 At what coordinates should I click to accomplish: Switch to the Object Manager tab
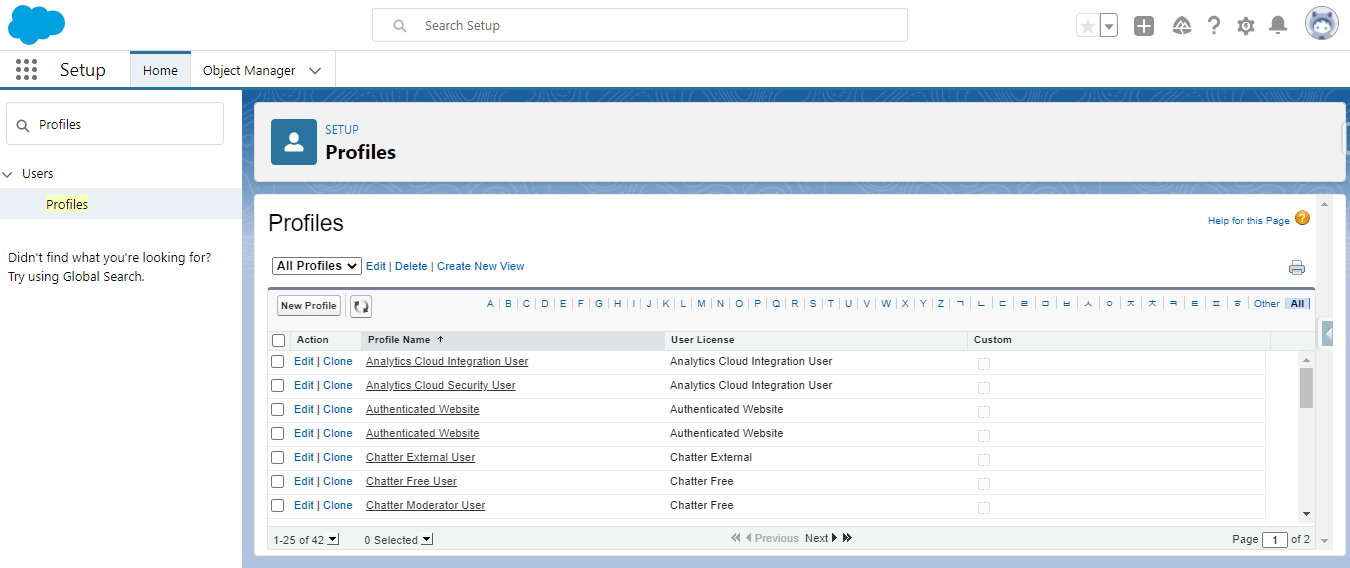point(249,71)
